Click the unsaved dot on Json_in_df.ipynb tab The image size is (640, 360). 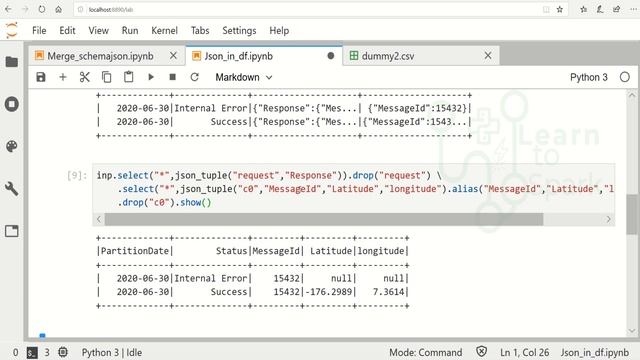point(331,56)
